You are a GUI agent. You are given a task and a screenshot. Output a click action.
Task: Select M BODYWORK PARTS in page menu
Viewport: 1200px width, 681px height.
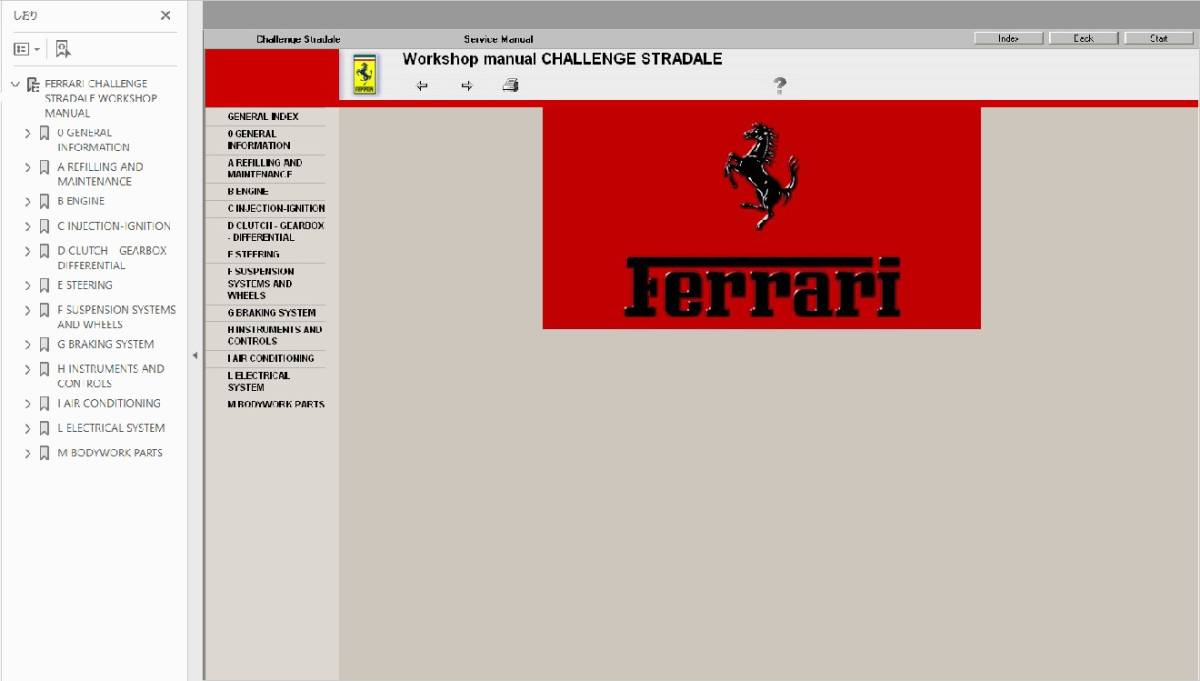[x=275, y=405]
